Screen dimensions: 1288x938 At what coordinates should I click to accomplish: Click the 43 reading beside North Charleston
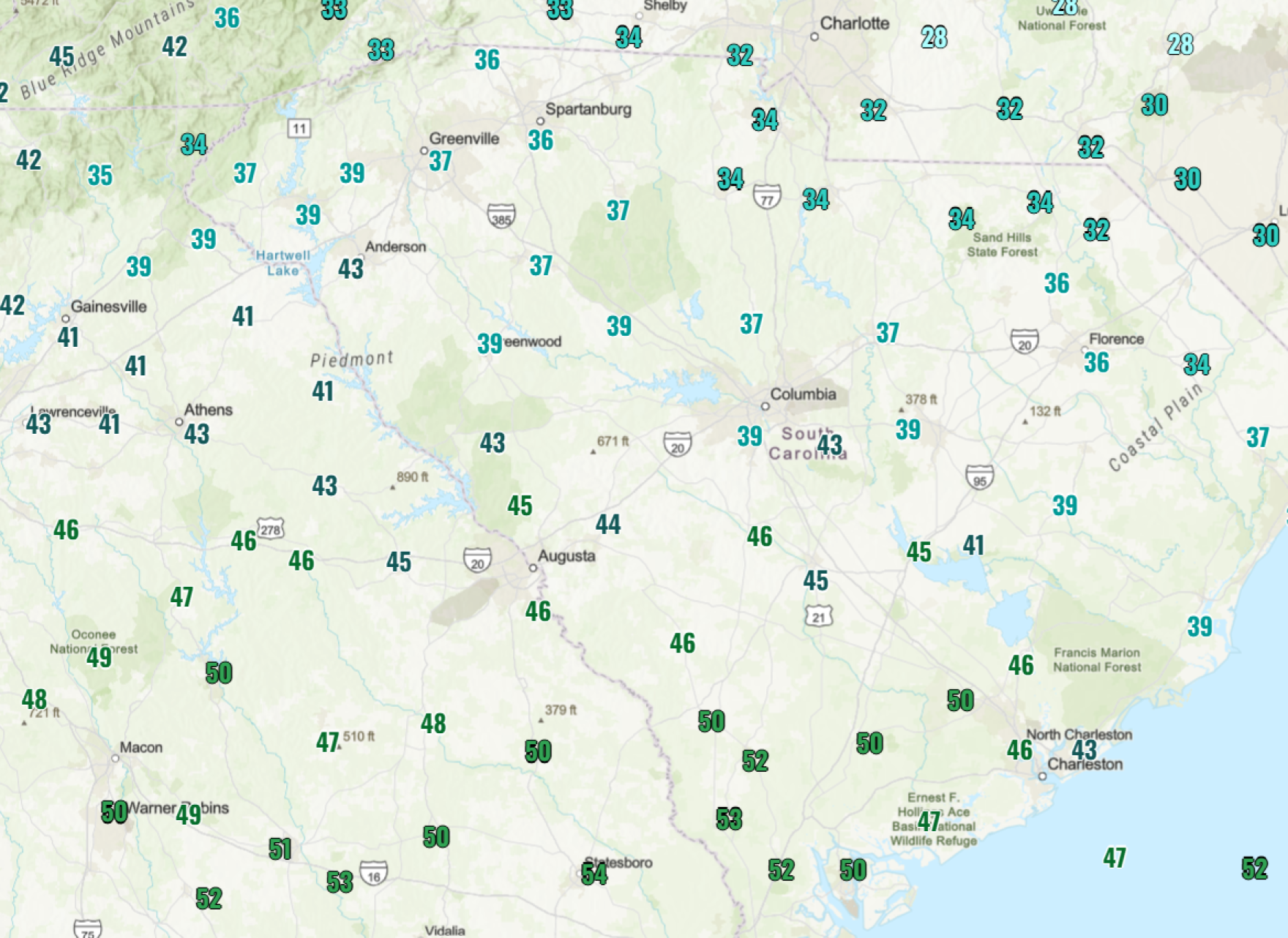click(x=1084, y=749)
